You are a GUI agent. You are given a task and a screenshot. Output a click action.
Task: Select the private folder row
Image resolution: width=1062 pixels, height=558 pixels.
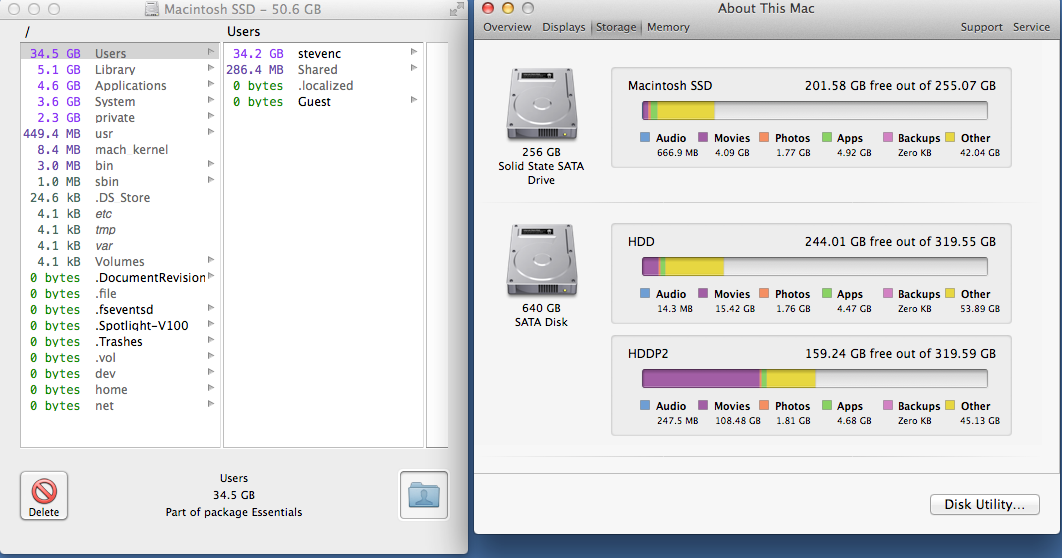[x=120, y=117]
